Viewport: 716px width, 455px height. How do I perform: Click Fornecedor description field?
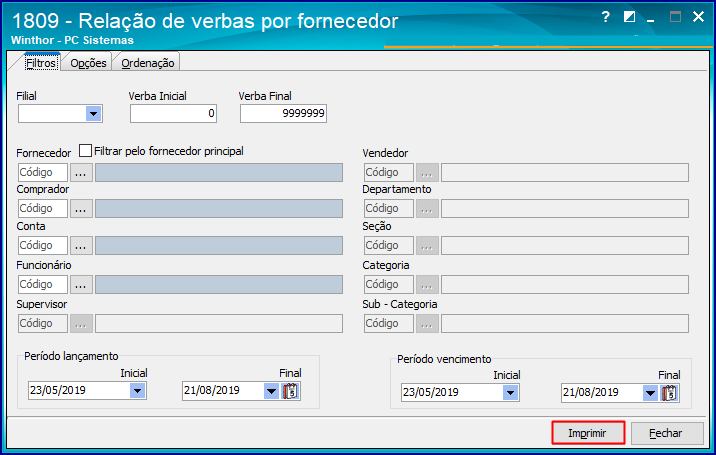point(219,173)
